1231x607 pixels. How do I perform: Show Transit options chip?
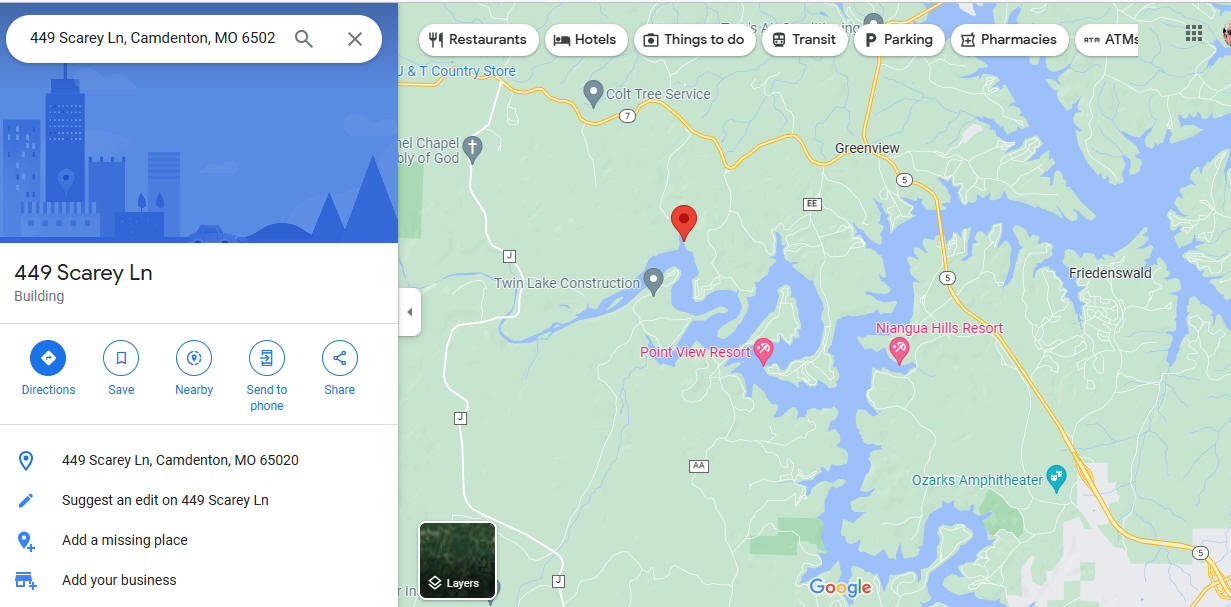(805, 40)
